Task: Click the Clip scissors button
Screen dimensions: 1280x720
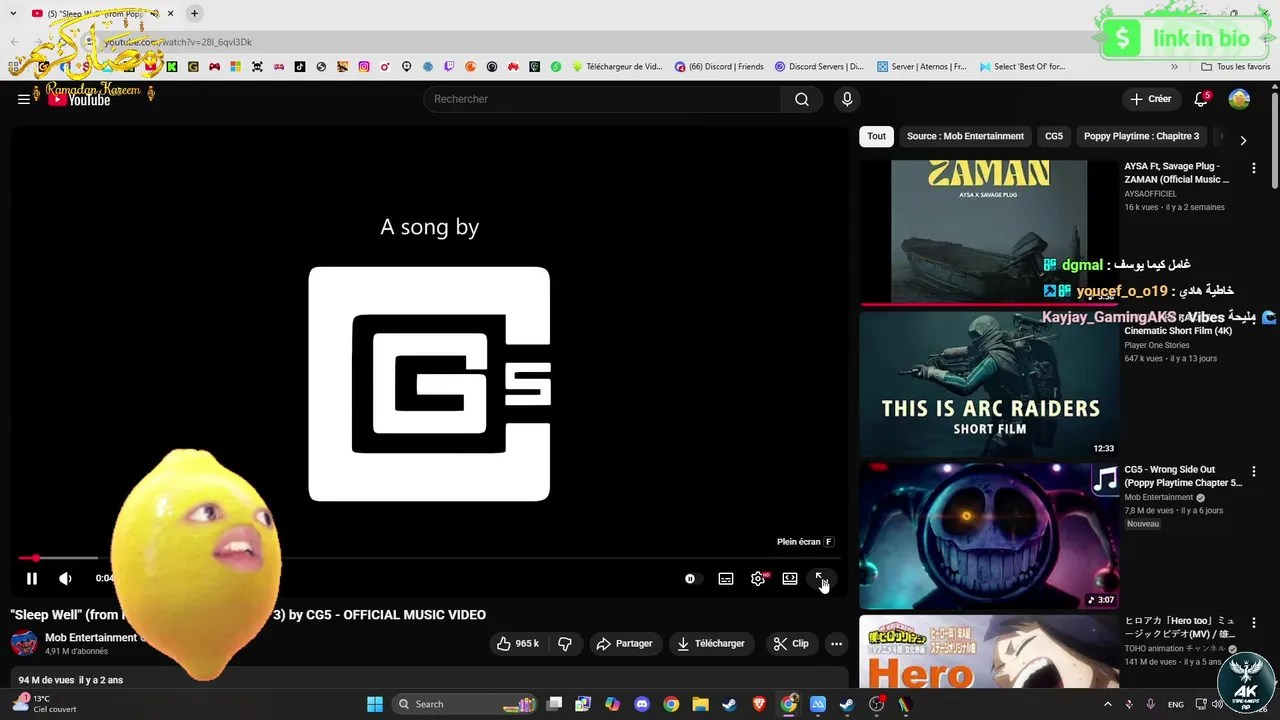Action: pyautogui.click(x=791, y=644)
